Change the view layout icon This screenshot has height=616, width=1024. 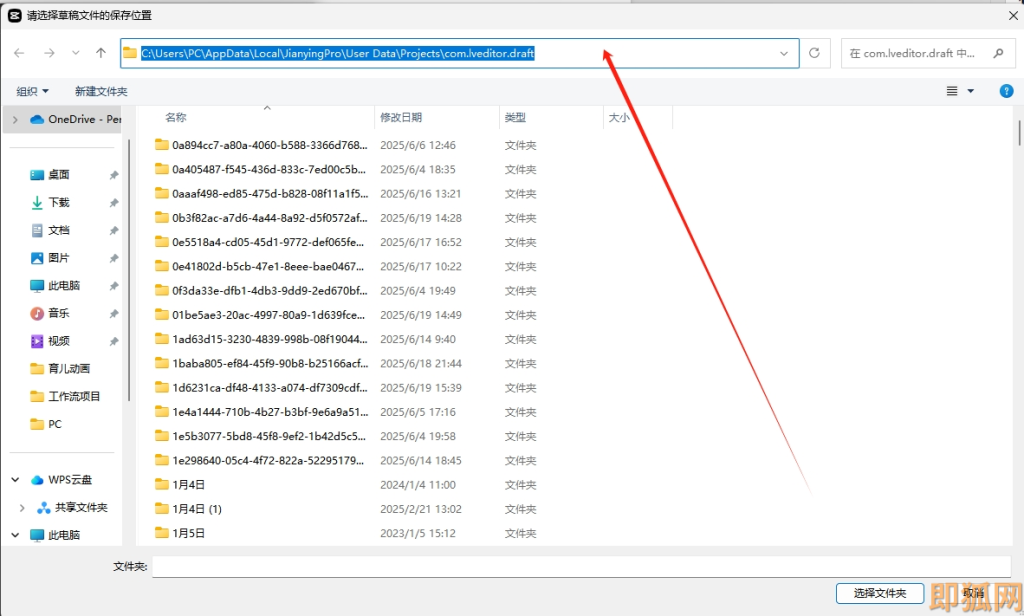pyautogui.click(x=952, y=91)
